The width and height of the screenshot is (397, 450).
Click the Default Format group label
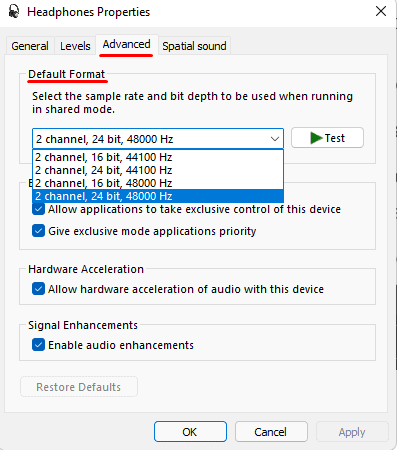point(67,74)
